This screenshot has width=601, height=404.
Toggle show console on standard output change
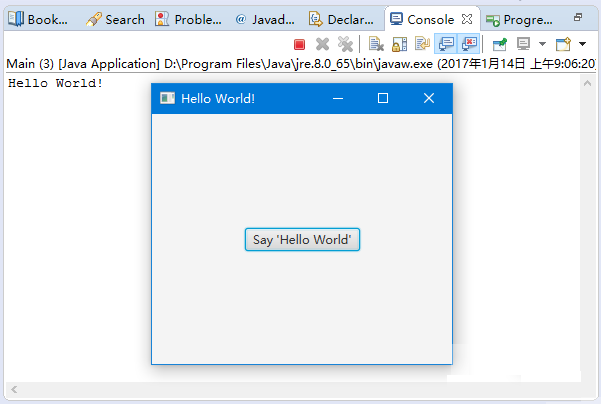444,44
